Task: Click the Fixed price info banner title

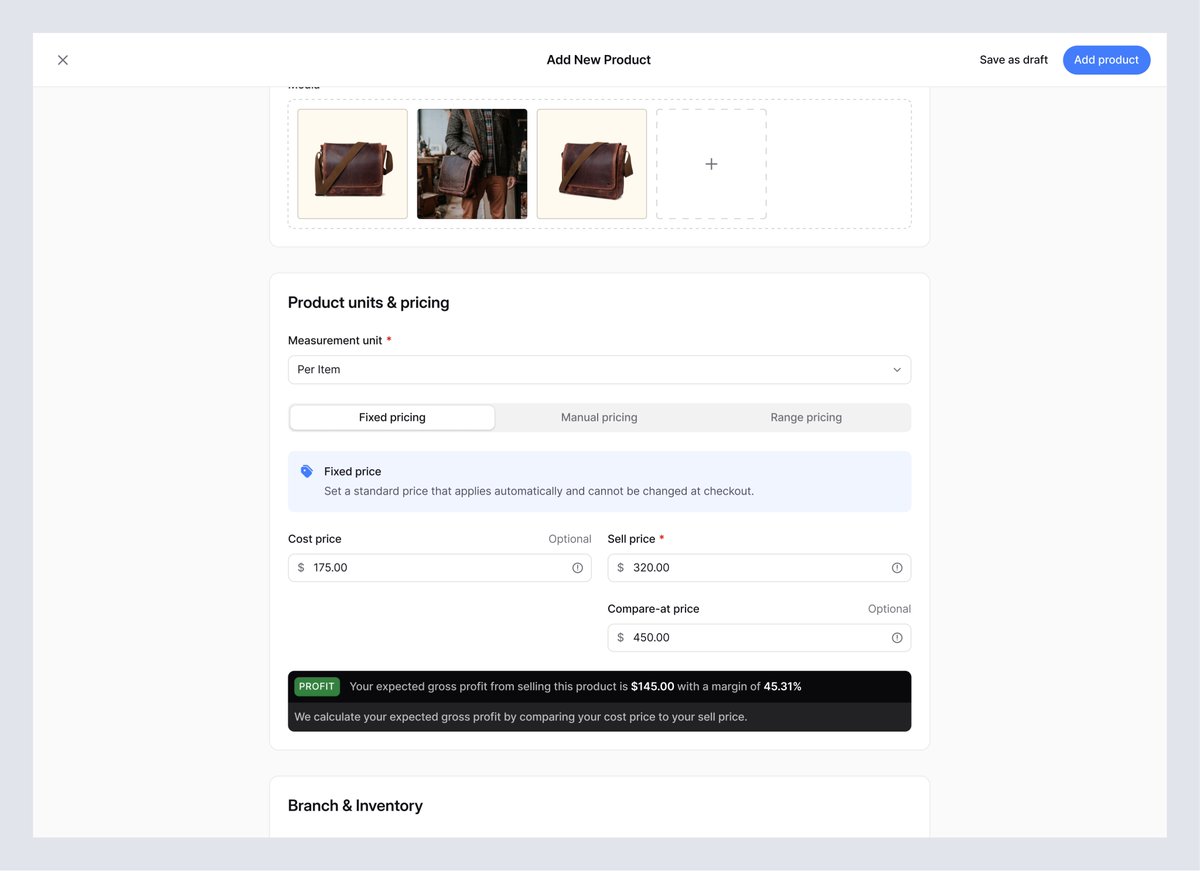Action: tap(352, 471)
